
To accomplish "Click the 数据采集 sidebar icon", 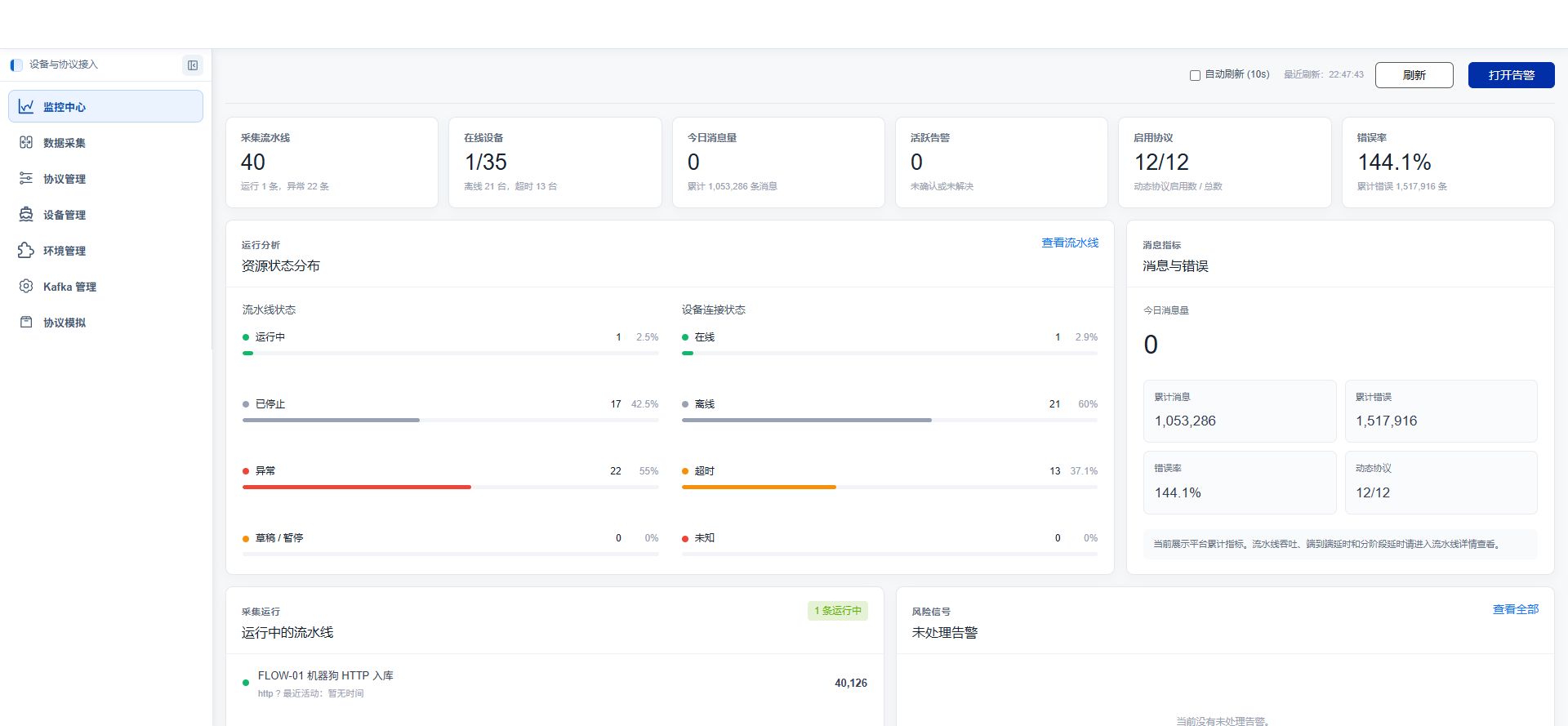I will [26, 142].
